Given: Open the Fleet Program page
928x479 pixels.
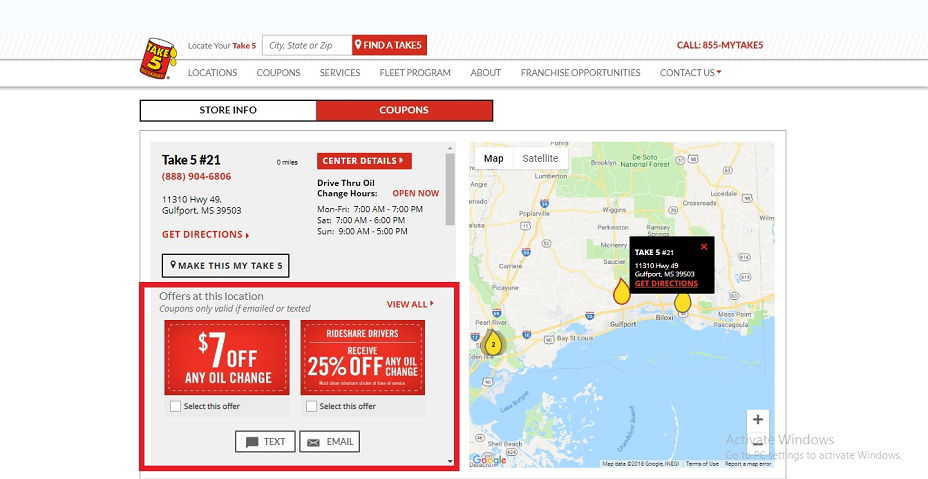Looking at the screenshot, I should pyautogui.click(x=415, y=72).
